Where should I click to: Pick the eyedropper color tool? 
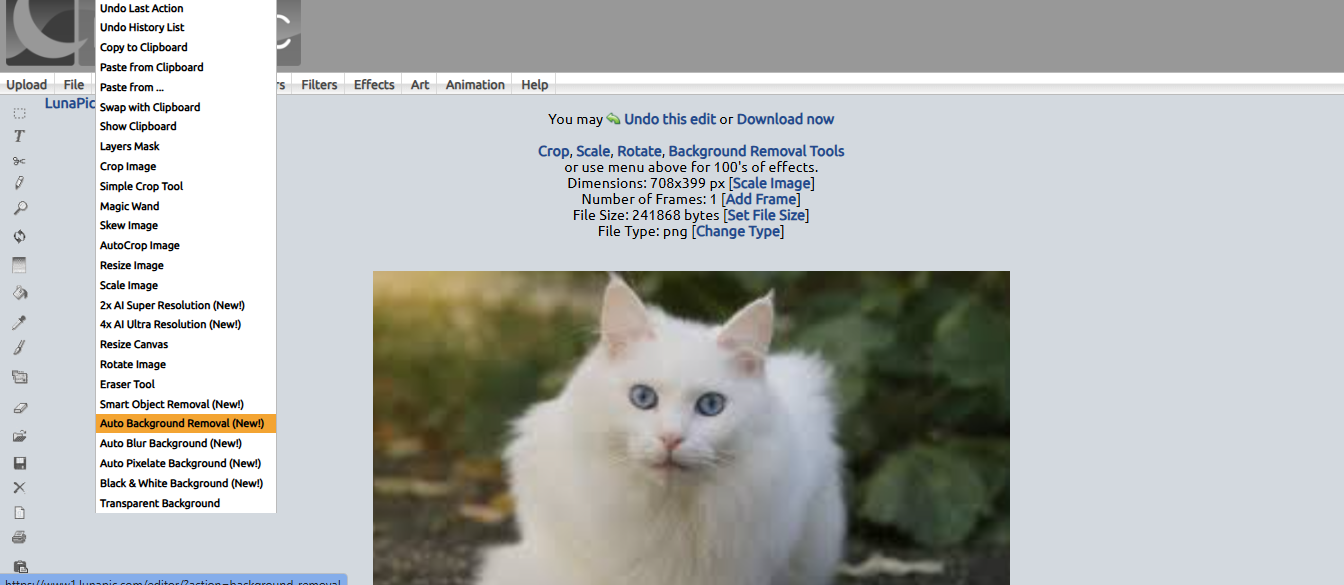tap(19, 322)
